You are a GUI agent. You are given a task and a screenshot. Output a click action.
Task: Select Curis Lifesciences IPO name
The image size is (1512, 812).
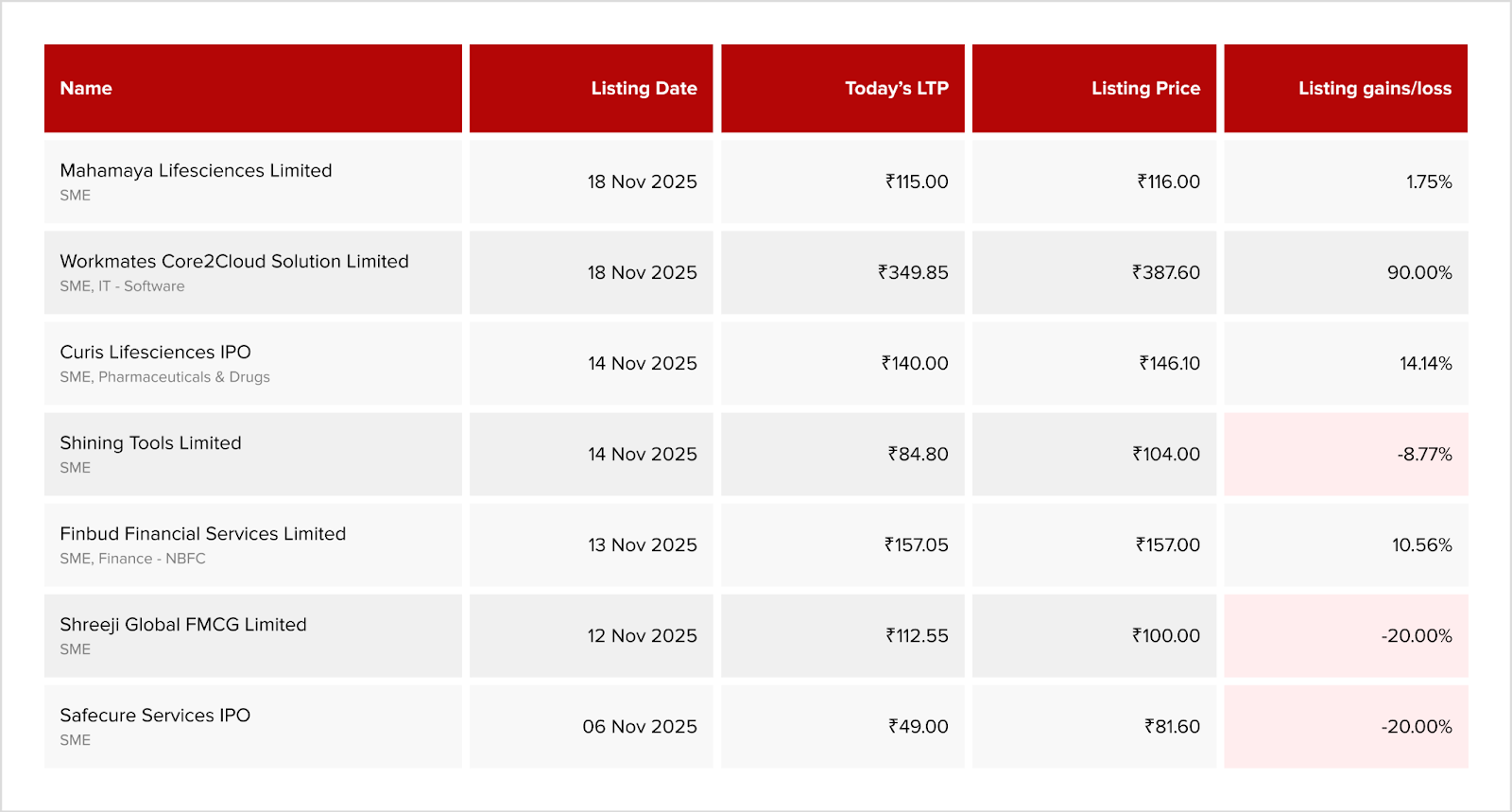pyautogui.click(x=155, y=353)
